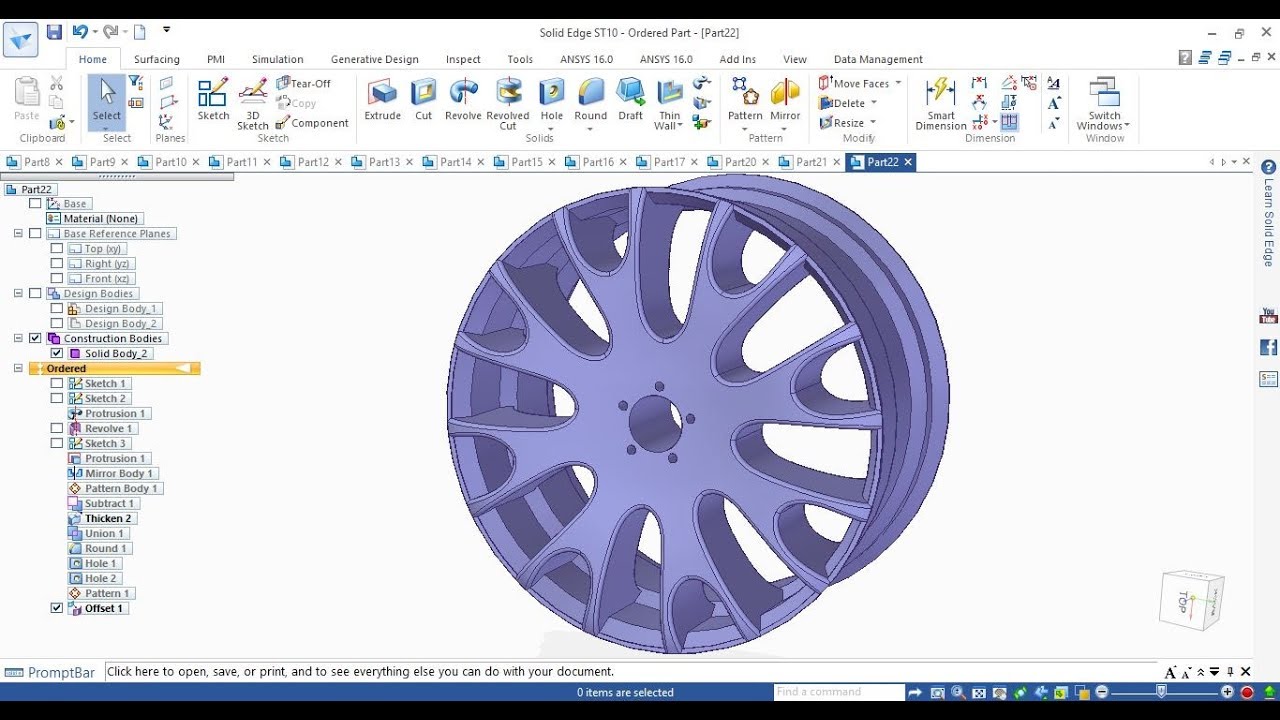Select the Cut tool in Solids

click(424, 101)
